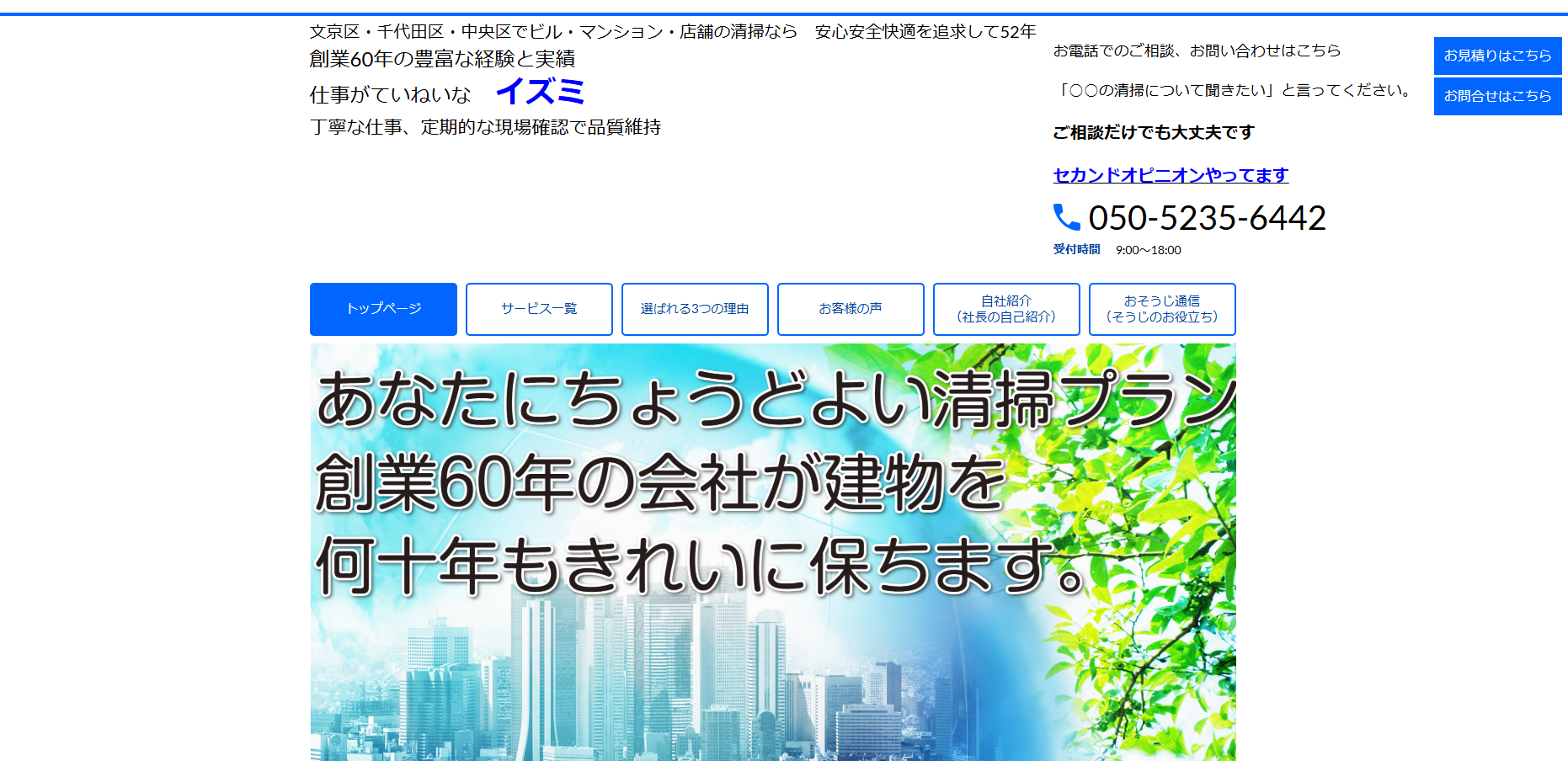Follow the セカンドオピニオンやってます link
The width and height of the screenshot is (1568, 761).
pos(1171,175)
